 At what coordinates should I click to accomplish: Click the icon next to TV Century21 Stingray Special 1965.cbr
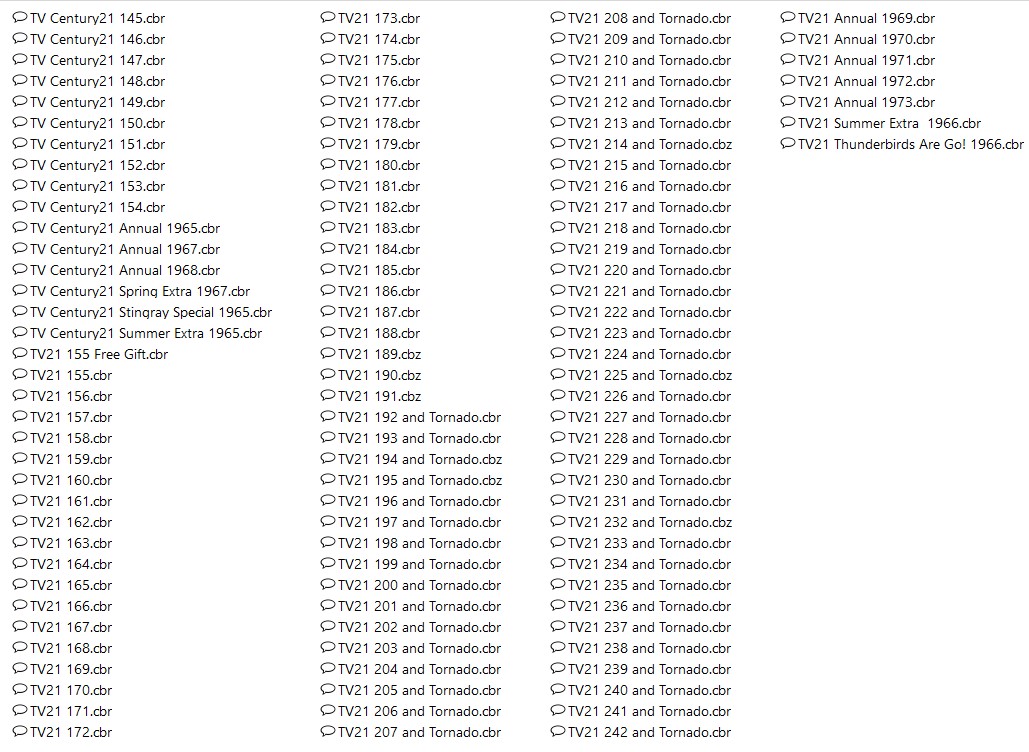20,312
